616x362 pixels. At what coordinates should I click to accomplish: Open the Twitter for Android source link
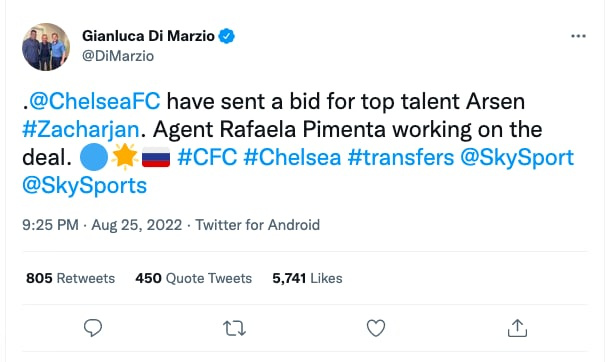[x=258, y=225]
